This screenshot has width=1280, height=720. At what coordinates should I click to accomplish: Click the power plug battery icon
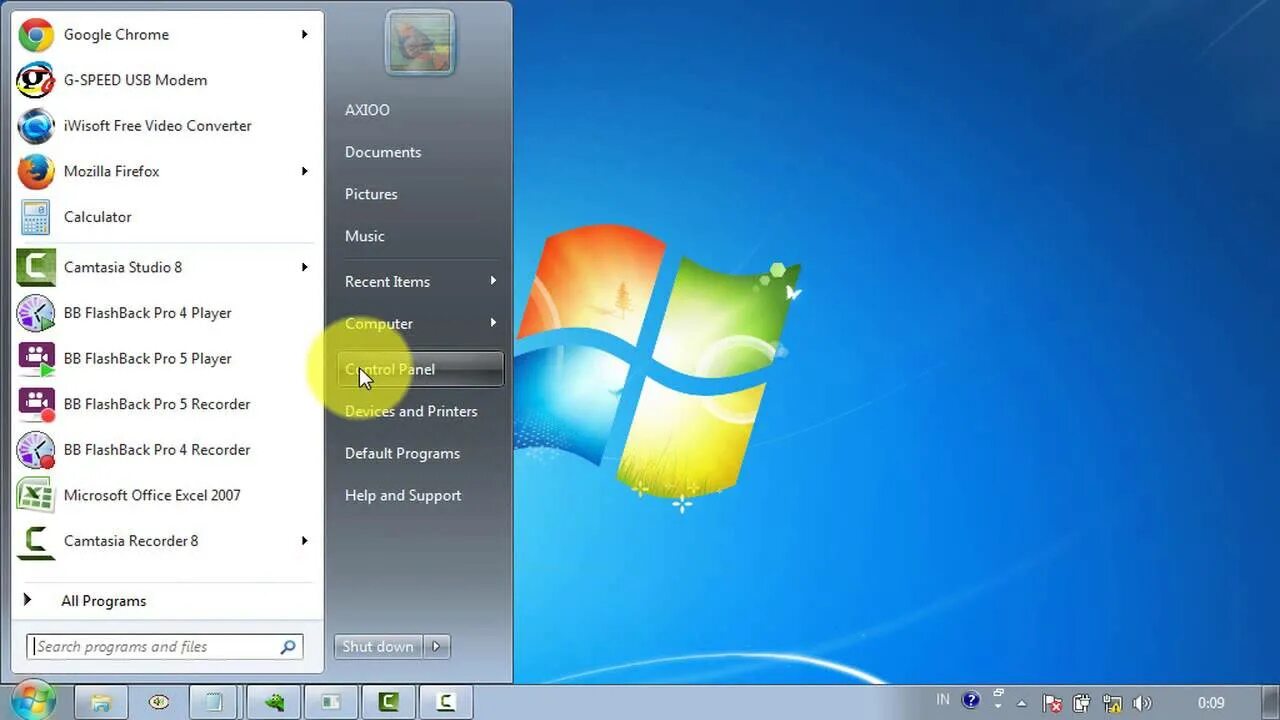(1083, 703)
